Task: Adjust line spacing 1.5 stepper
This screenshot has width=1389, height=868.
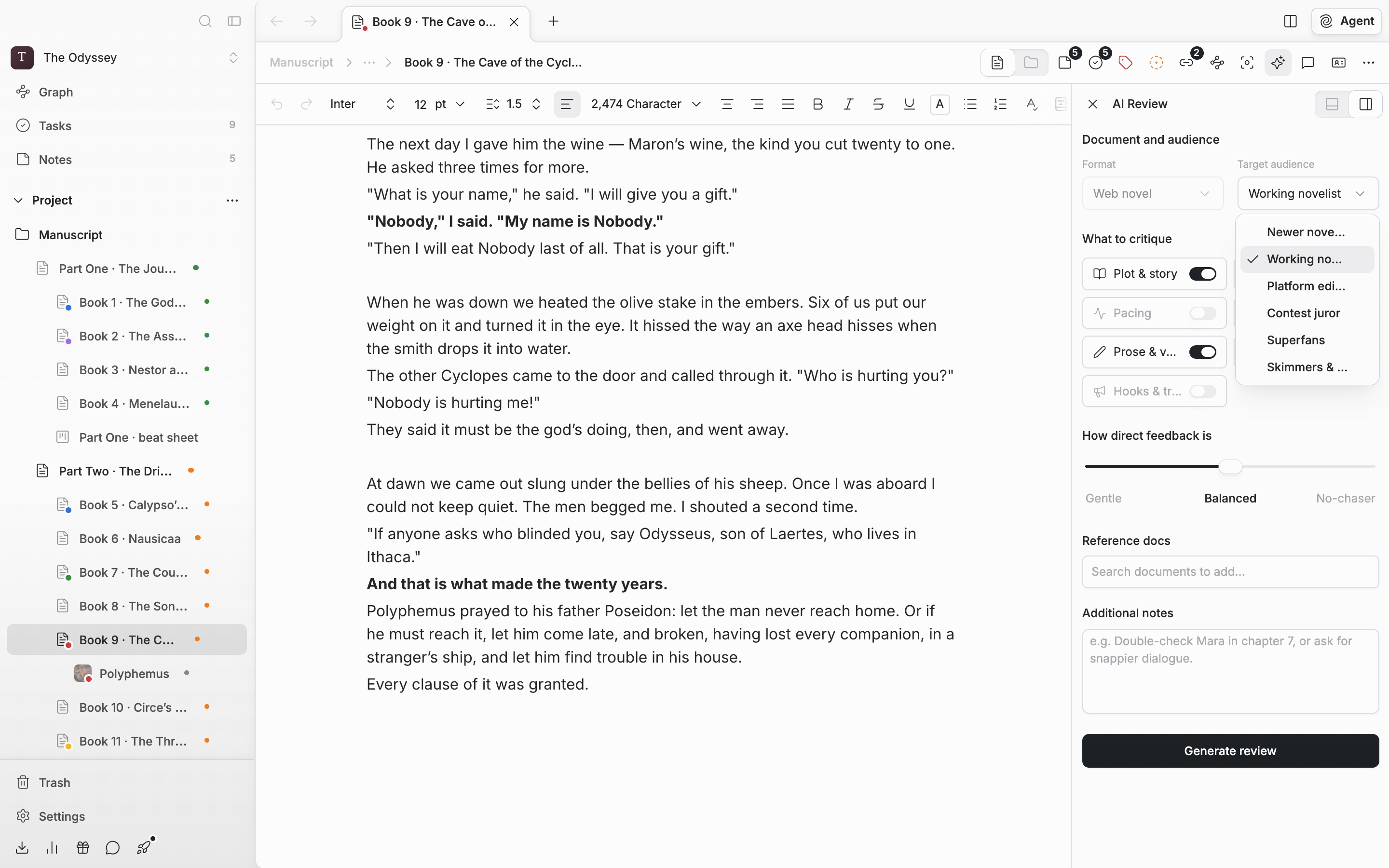Action: click(536, 104)
